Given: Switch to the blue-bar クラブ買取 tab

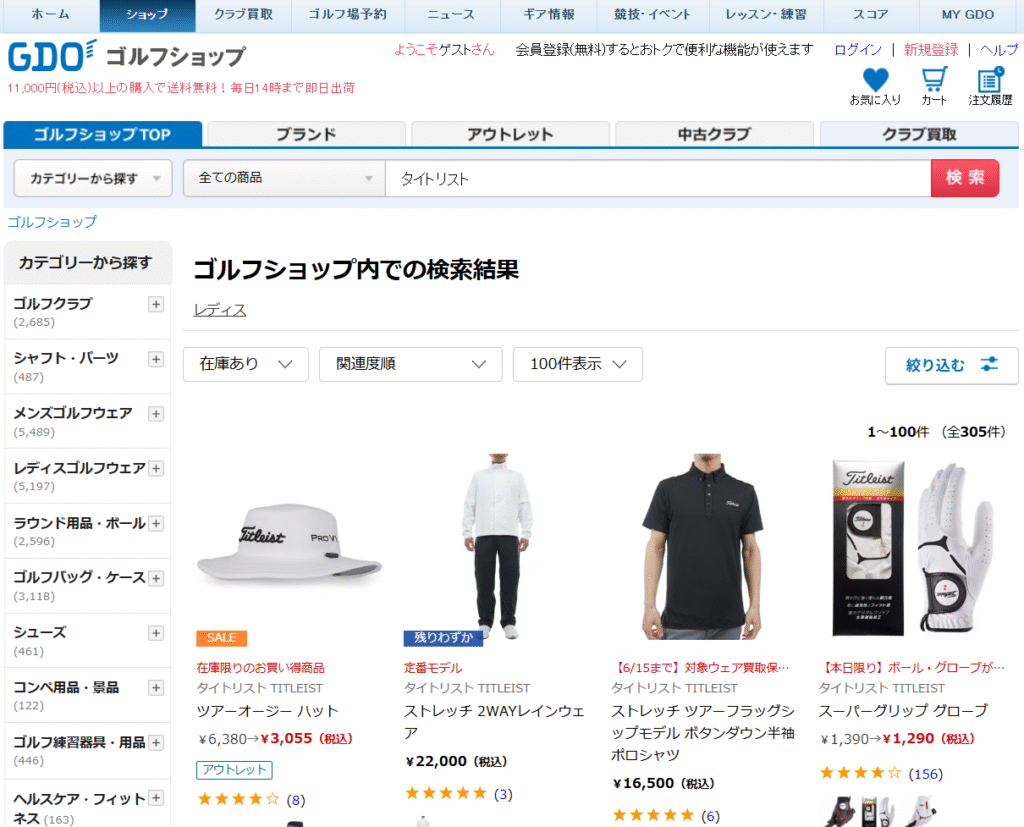Looking at the screenshot, I should pyautogui.click(x=920, y=135).
